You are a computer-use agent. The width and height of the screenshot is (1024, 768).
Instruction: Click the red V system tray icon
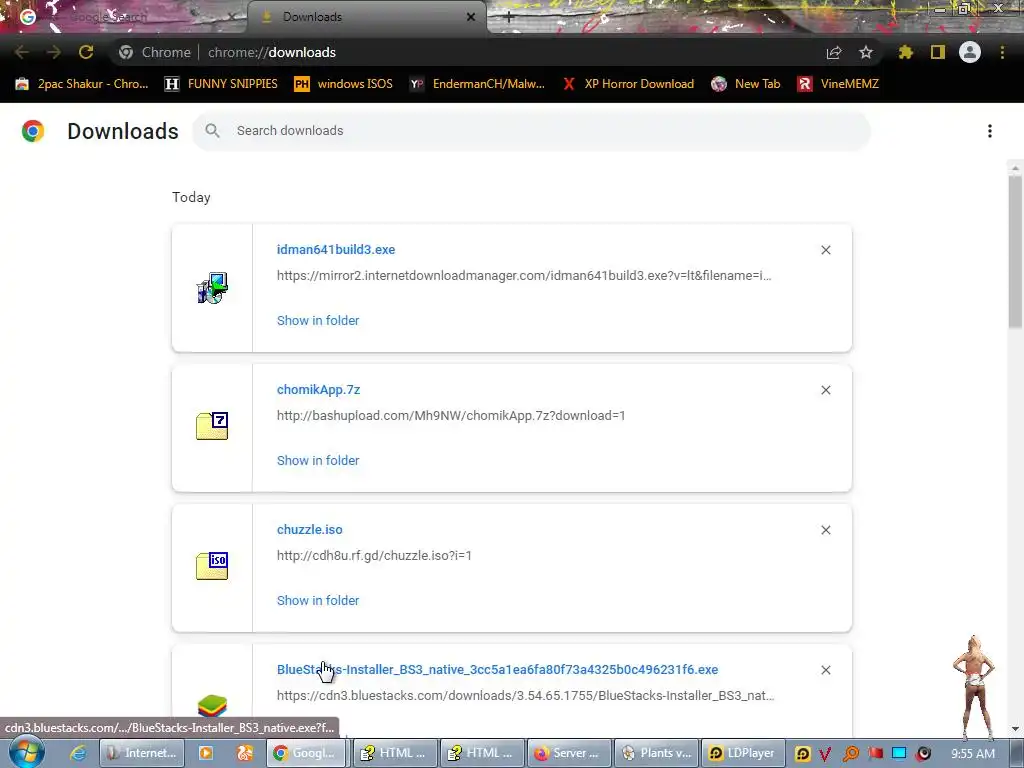825,754
